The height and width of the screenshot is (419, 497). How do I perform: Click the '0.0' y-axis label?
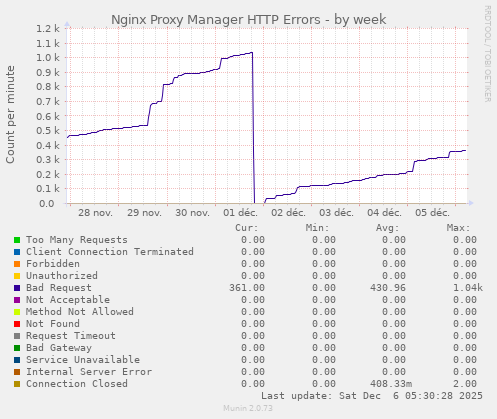tap(47, 203)
